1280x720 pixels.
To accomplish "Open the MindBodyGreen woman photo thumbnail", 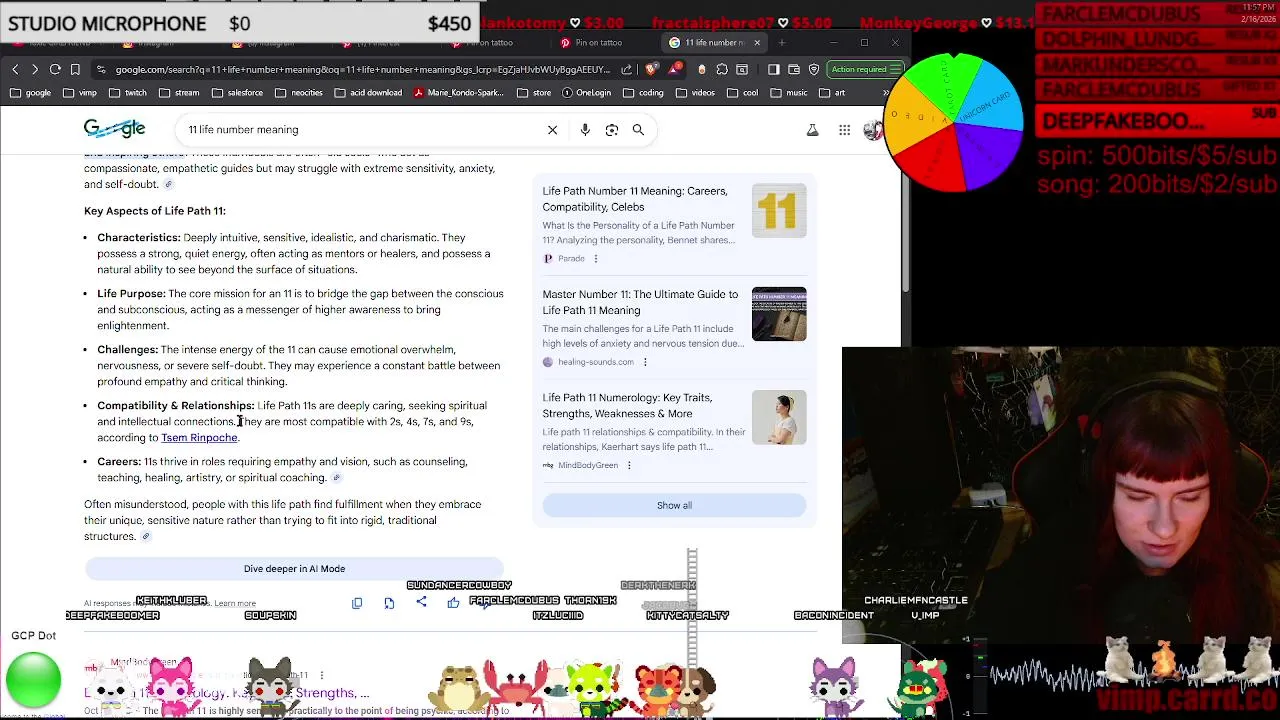I will [779, 417].
